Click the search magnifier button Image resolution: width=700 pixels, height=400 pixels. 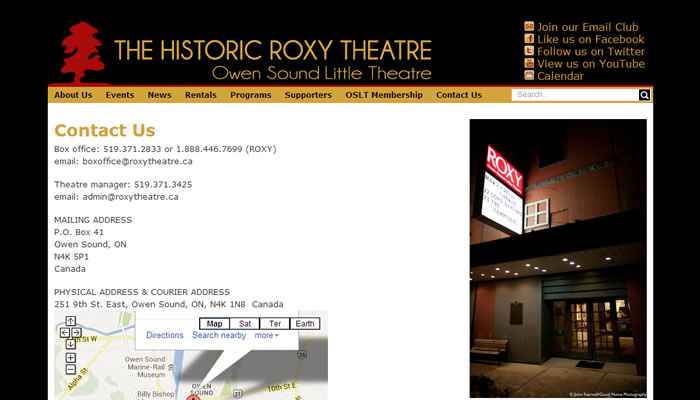[644, 95]
